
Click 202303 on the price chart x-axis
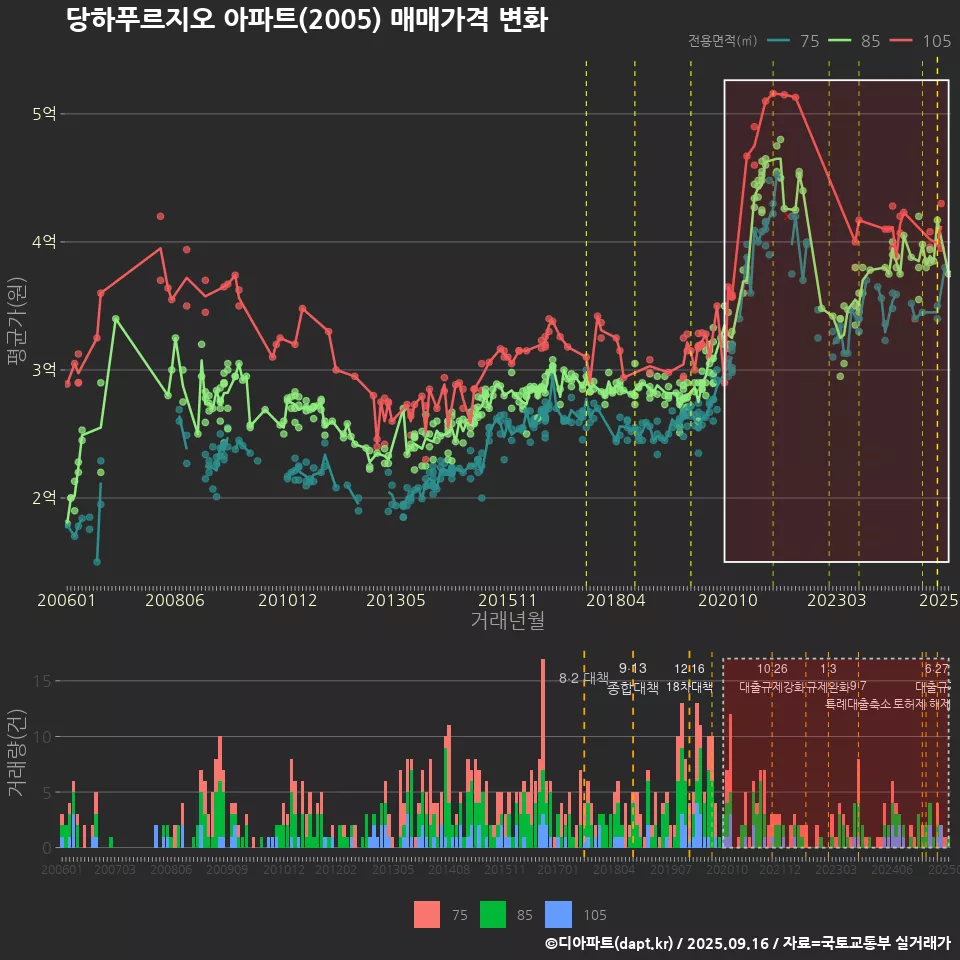point(836,600)
